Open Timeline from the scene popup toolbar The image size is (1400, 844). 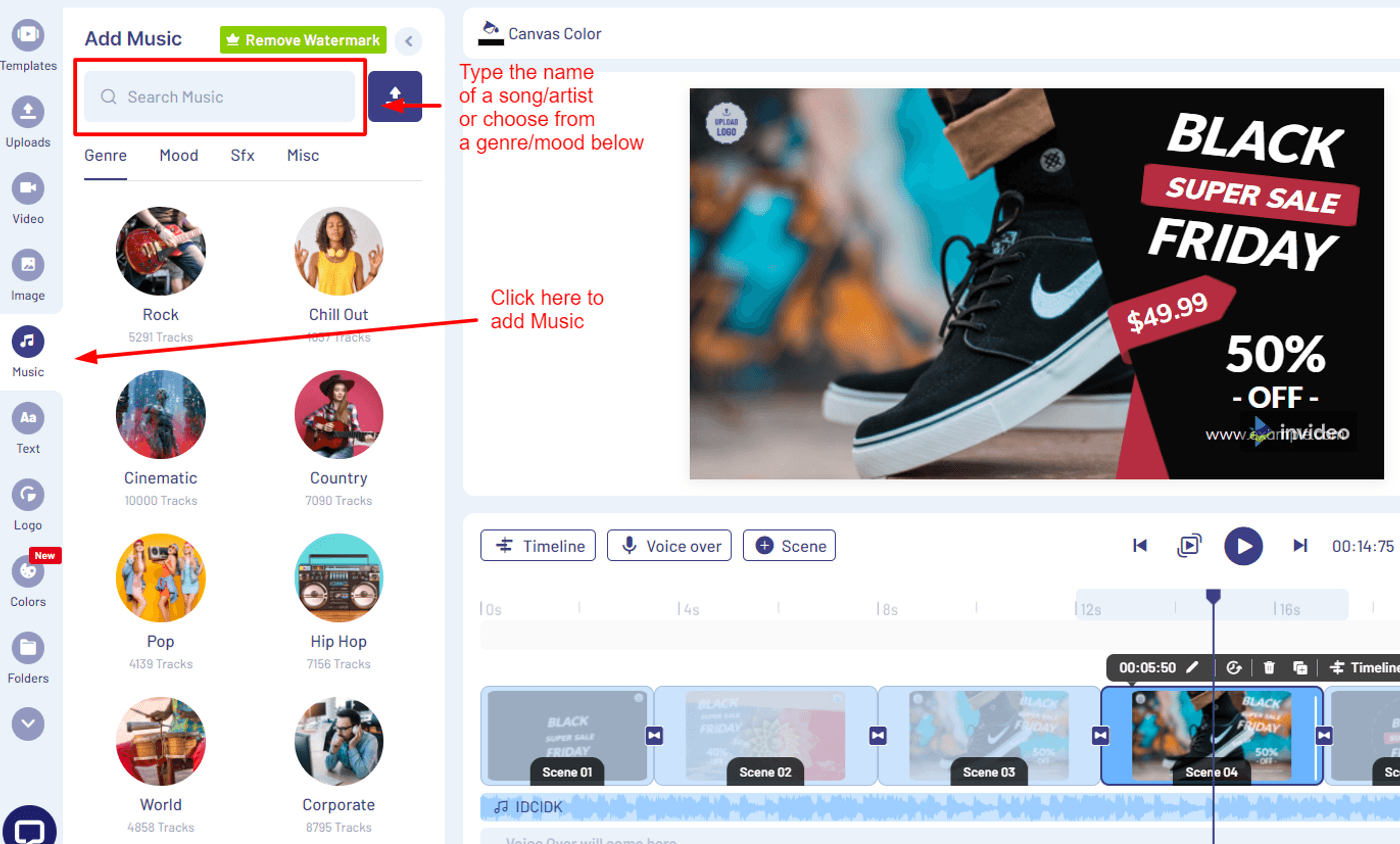[x=1364, y=668]
